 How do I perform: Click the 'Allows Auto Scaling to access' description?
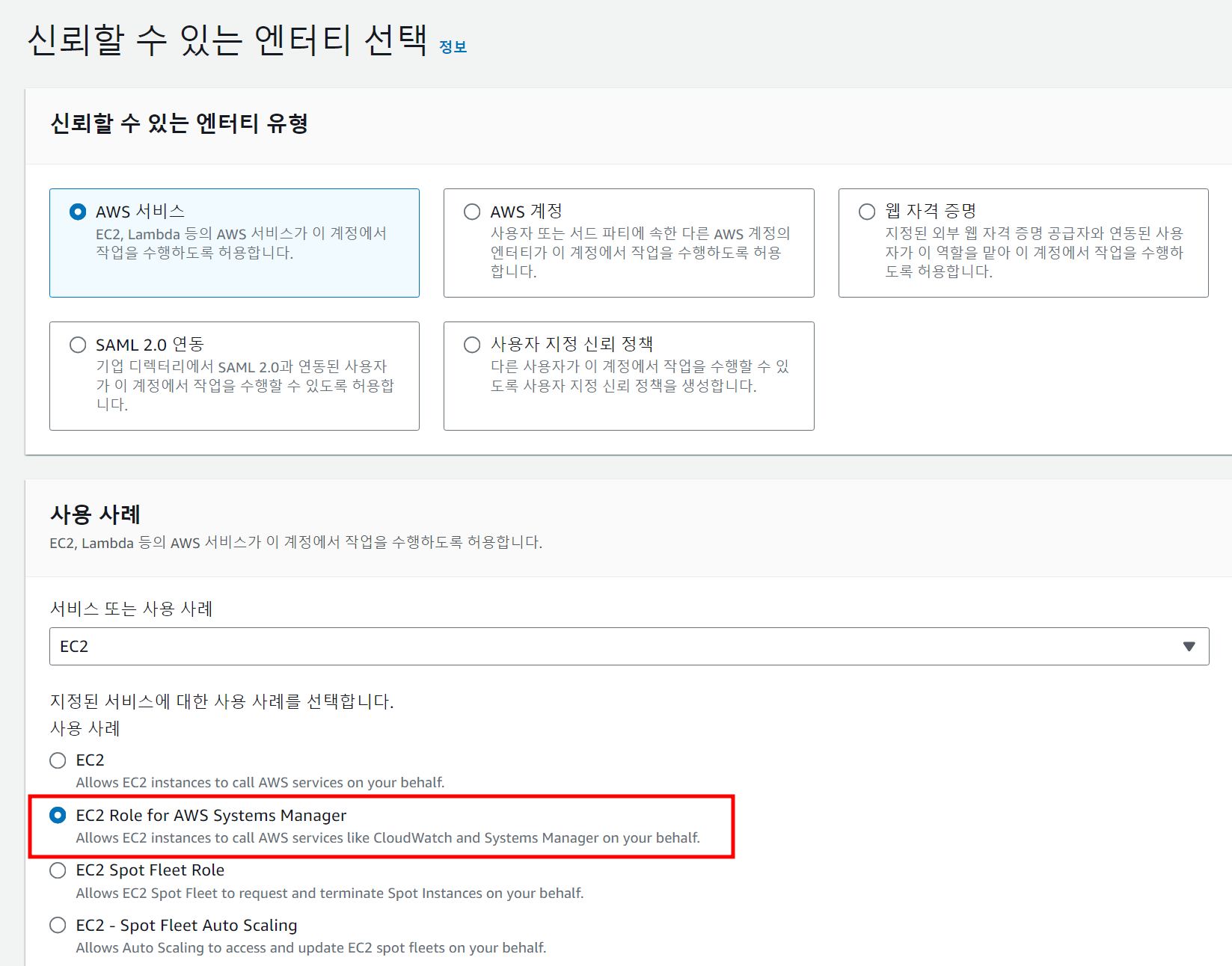[311, 948]
